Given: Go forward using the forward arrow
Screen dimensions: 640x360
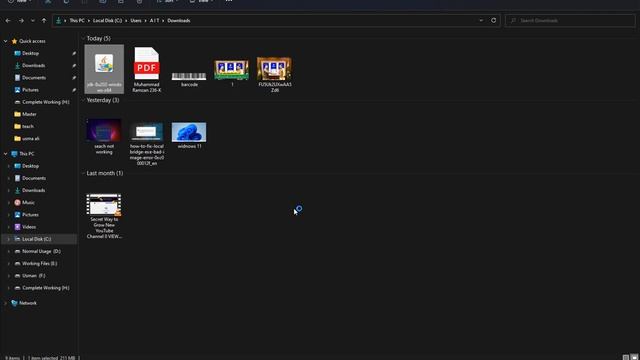Looking at the screenshot, I should click(21, 20).
